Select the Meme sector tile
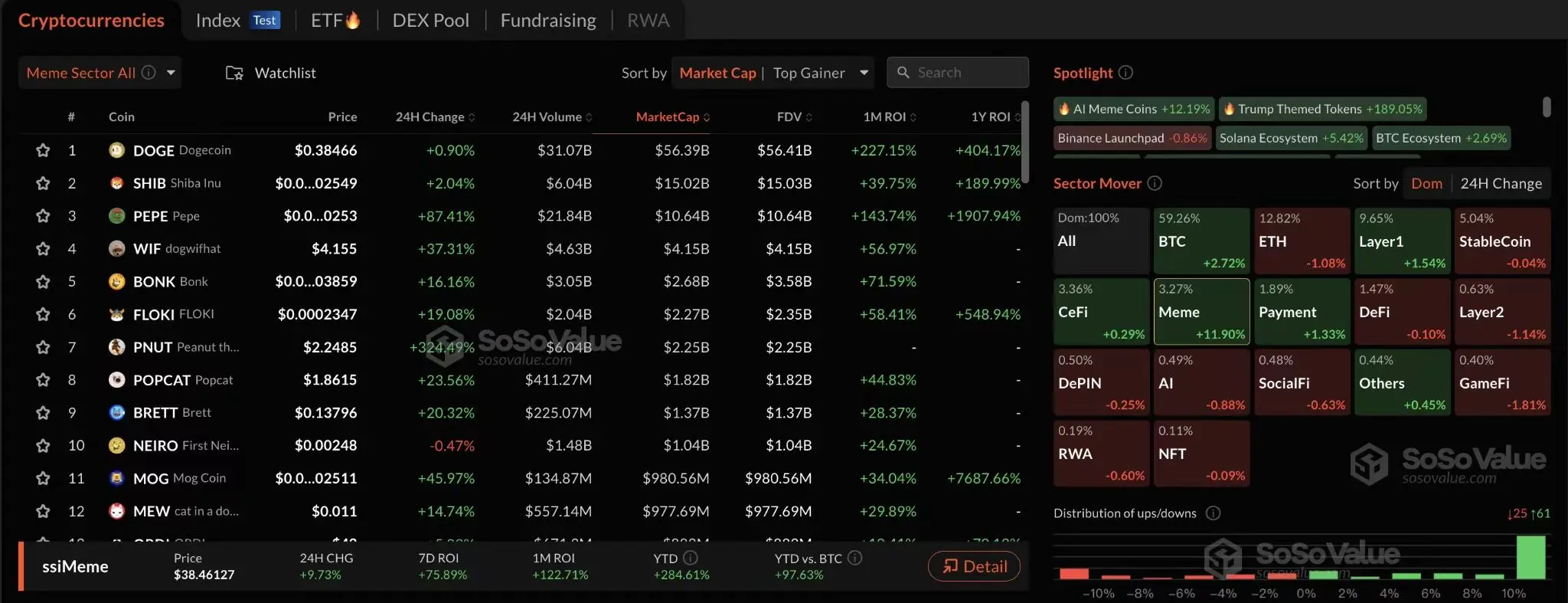Screen dimensions: 1568x603 (1201, 312)
